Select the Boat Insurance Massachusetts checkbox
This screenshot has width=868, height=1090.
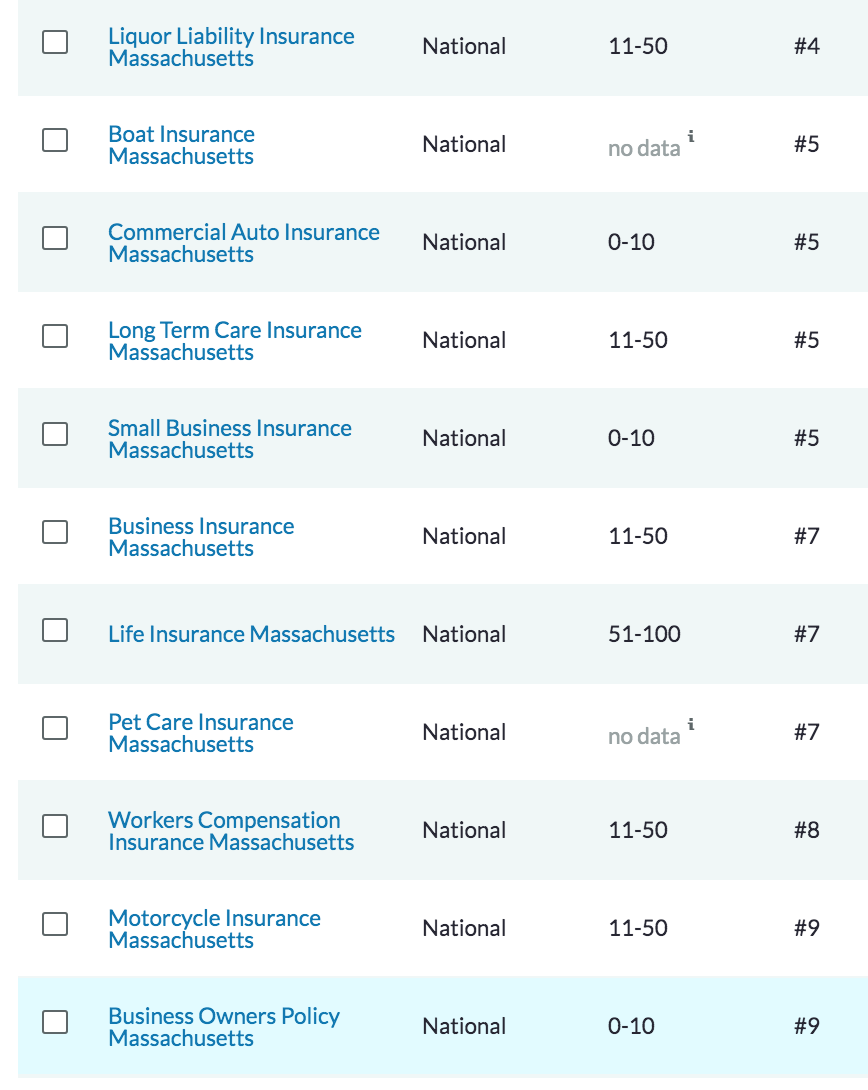tap(55, 140)
